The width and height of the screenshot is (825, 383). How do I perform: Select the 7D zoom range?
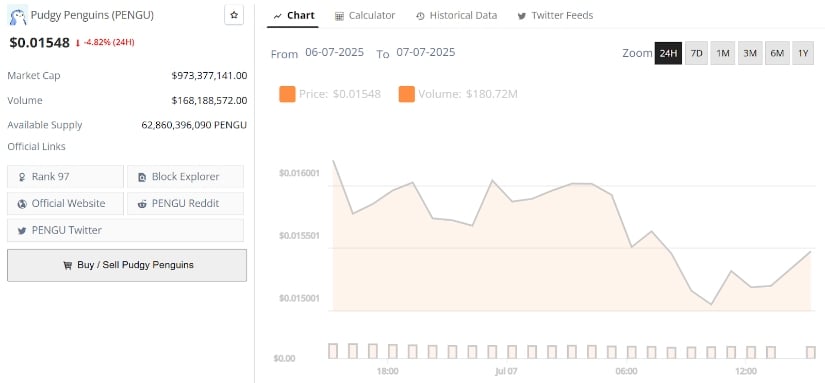[696, 53]
